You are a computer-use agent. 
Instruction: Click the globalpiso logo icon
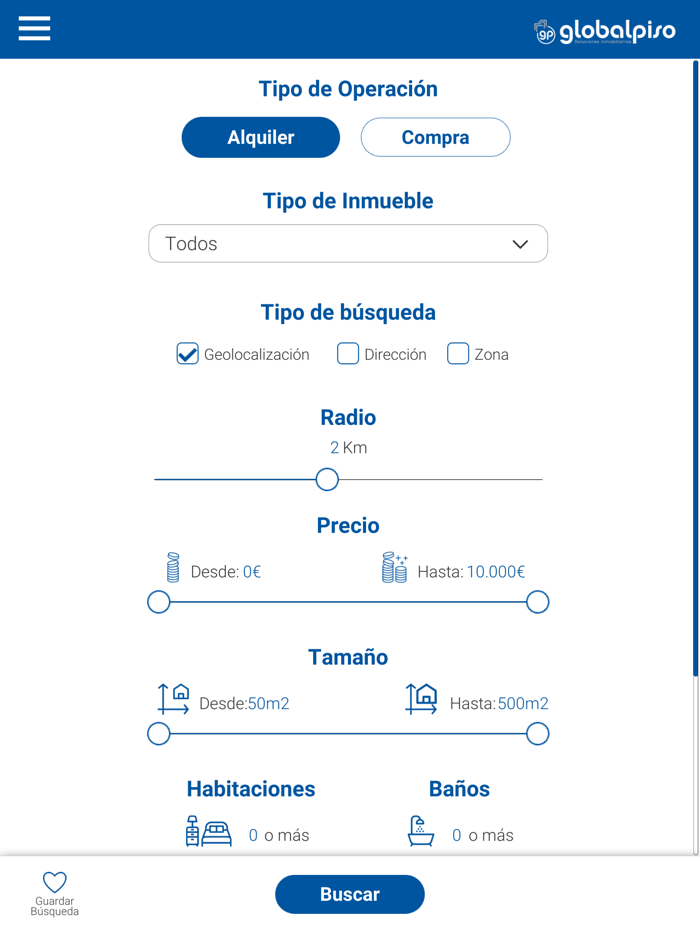click(545, 29)
